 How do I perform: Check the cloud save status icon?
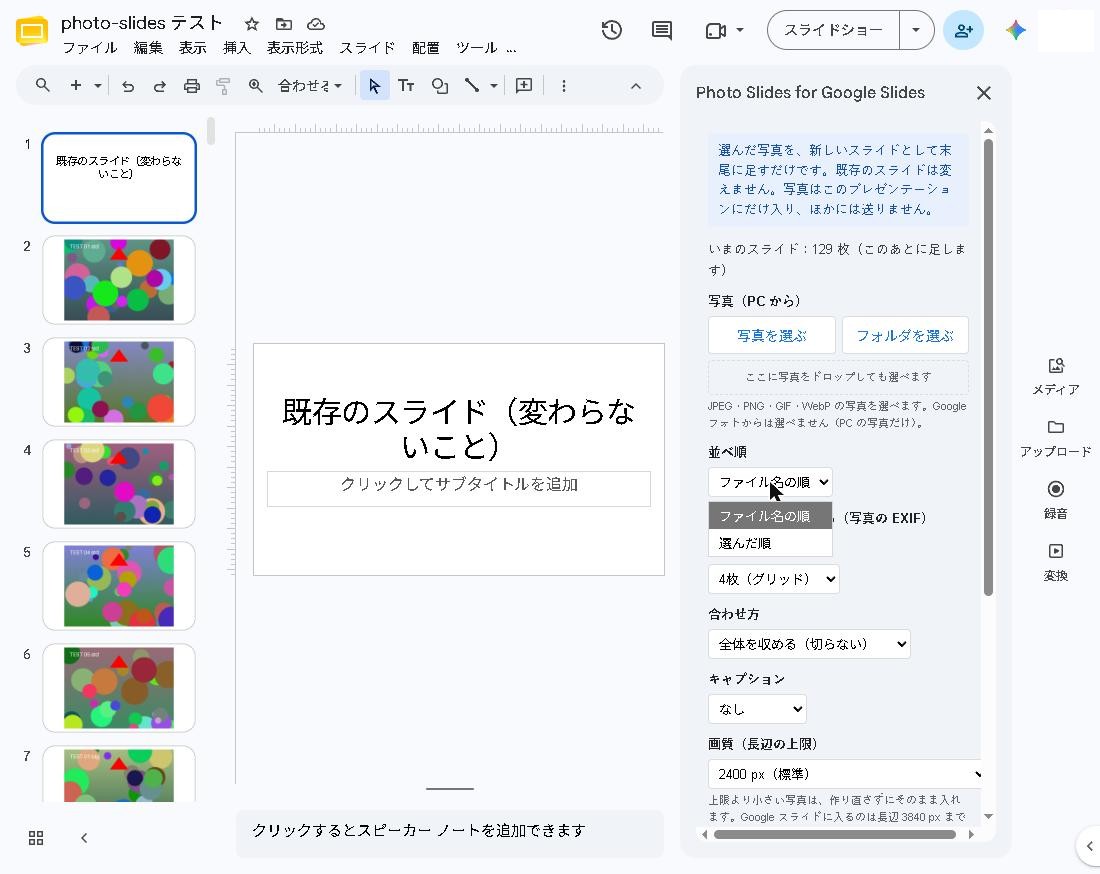pos(316,25)
